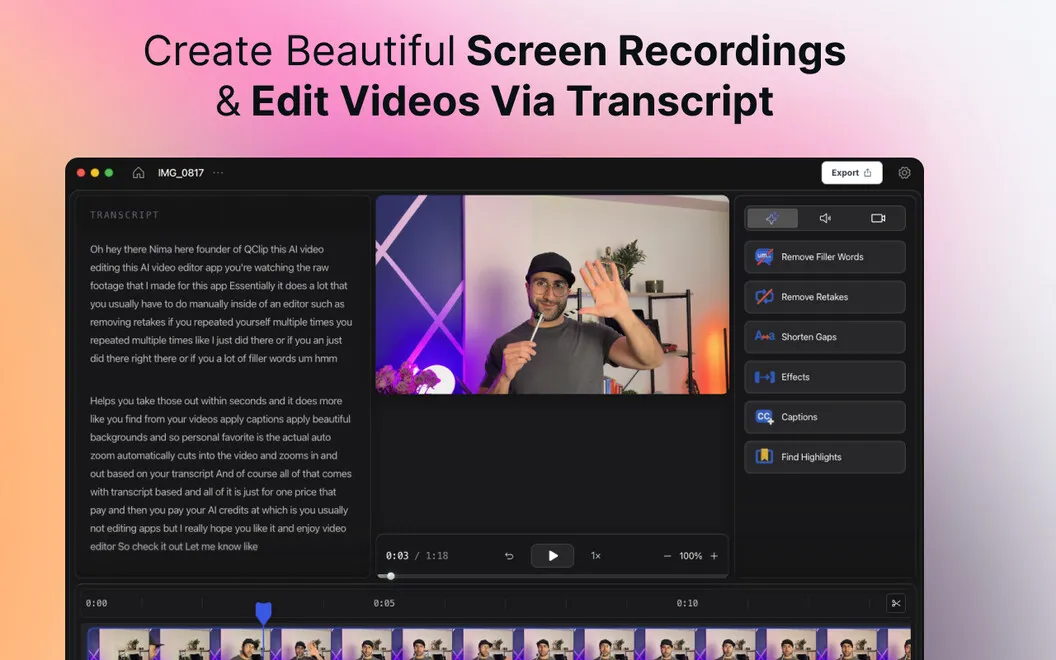Click the playback progress slider handle
The image size is (1056, 660).
[391, 576]
